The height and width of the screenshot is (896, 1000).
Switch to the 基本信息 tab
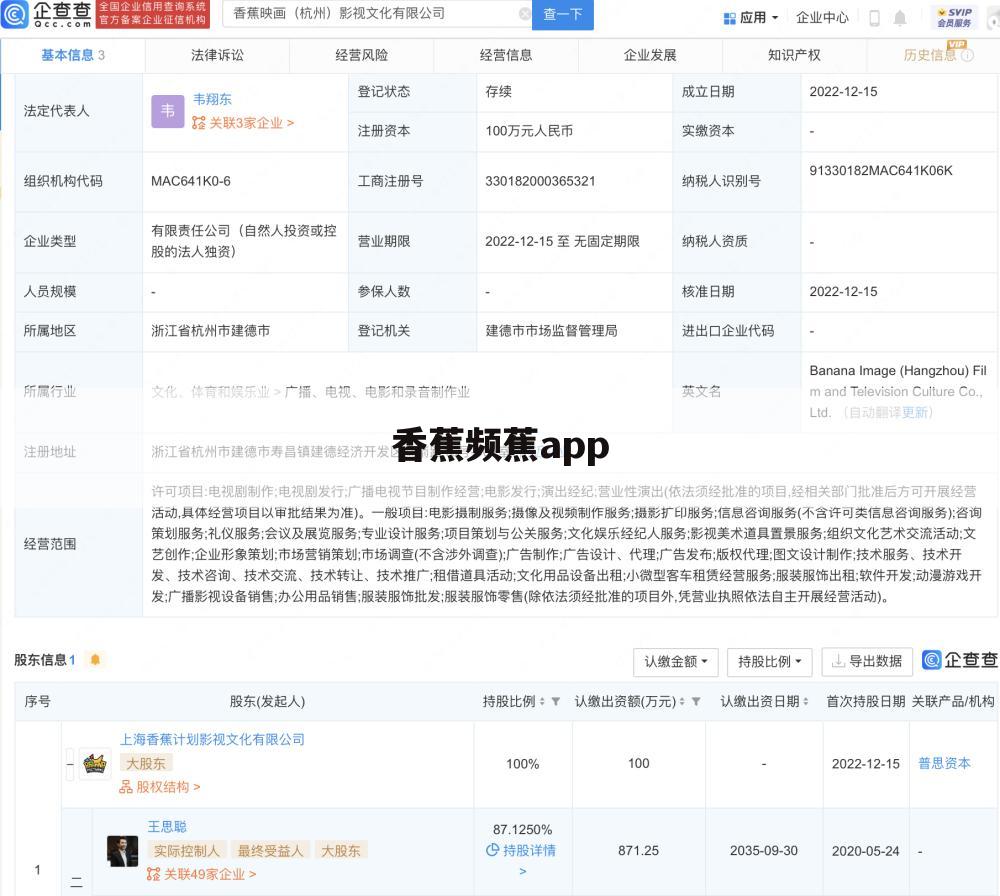point(73,55)
